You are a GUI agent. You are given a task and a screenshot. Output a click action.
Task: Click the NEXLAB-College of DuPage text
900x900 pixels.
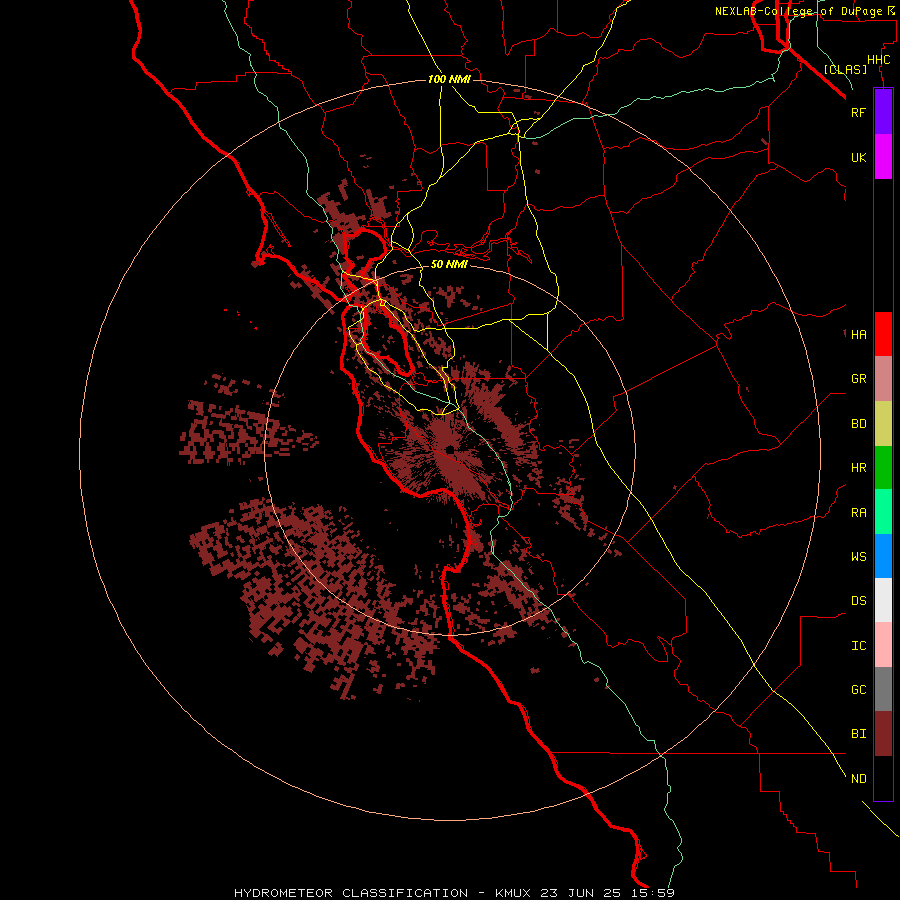(x=798, y=11)
